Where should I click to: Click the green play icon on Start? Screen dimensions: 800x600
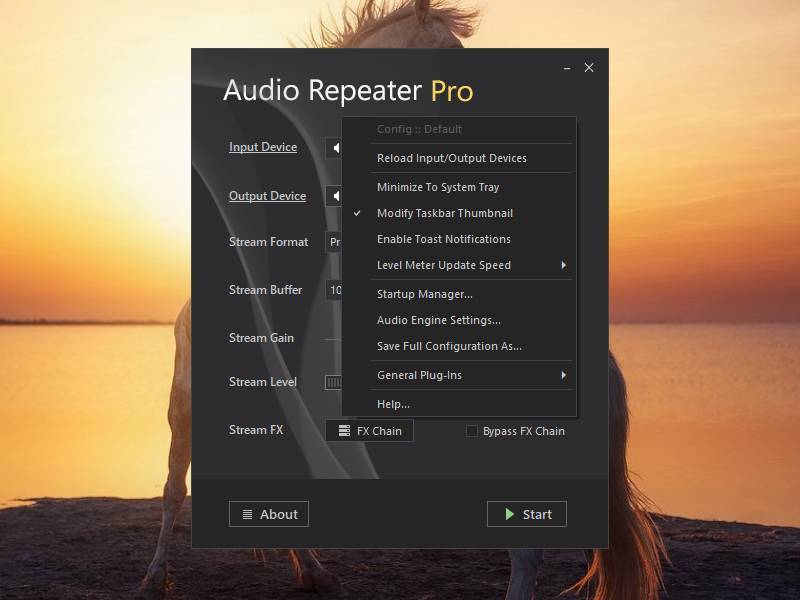coord(509,514)
